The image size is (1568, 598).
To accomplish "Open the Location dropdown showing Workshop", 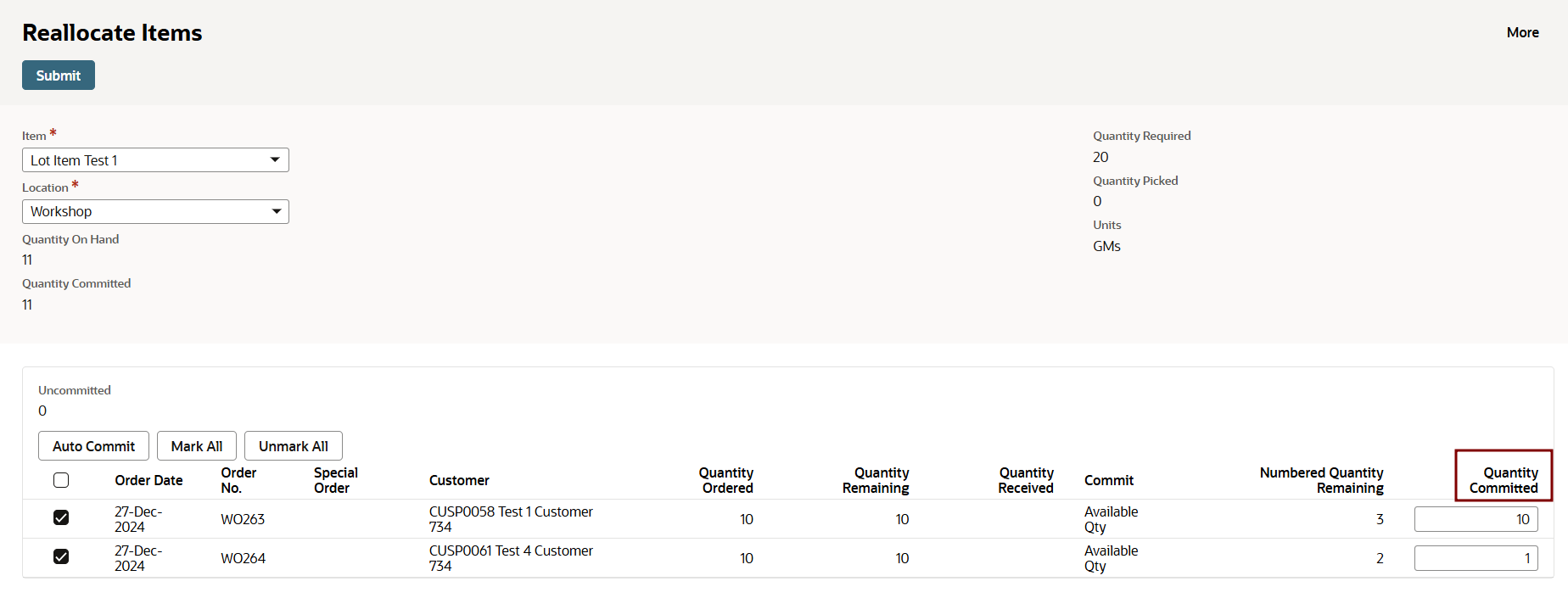I will pyautogui.click(x=155, y=212).
